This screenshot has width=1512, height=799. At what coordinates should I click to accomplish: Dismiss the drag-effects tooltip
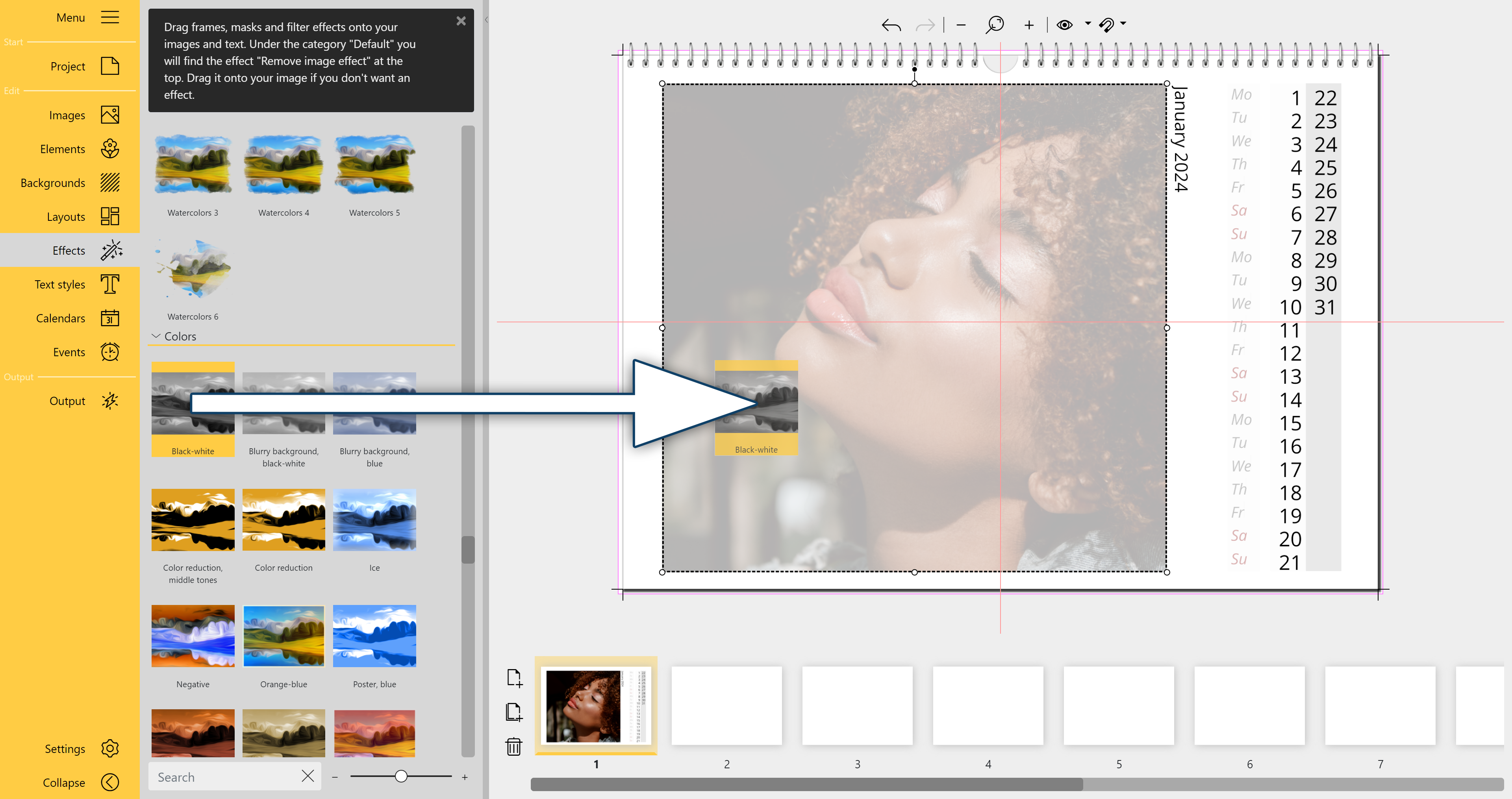461,20
